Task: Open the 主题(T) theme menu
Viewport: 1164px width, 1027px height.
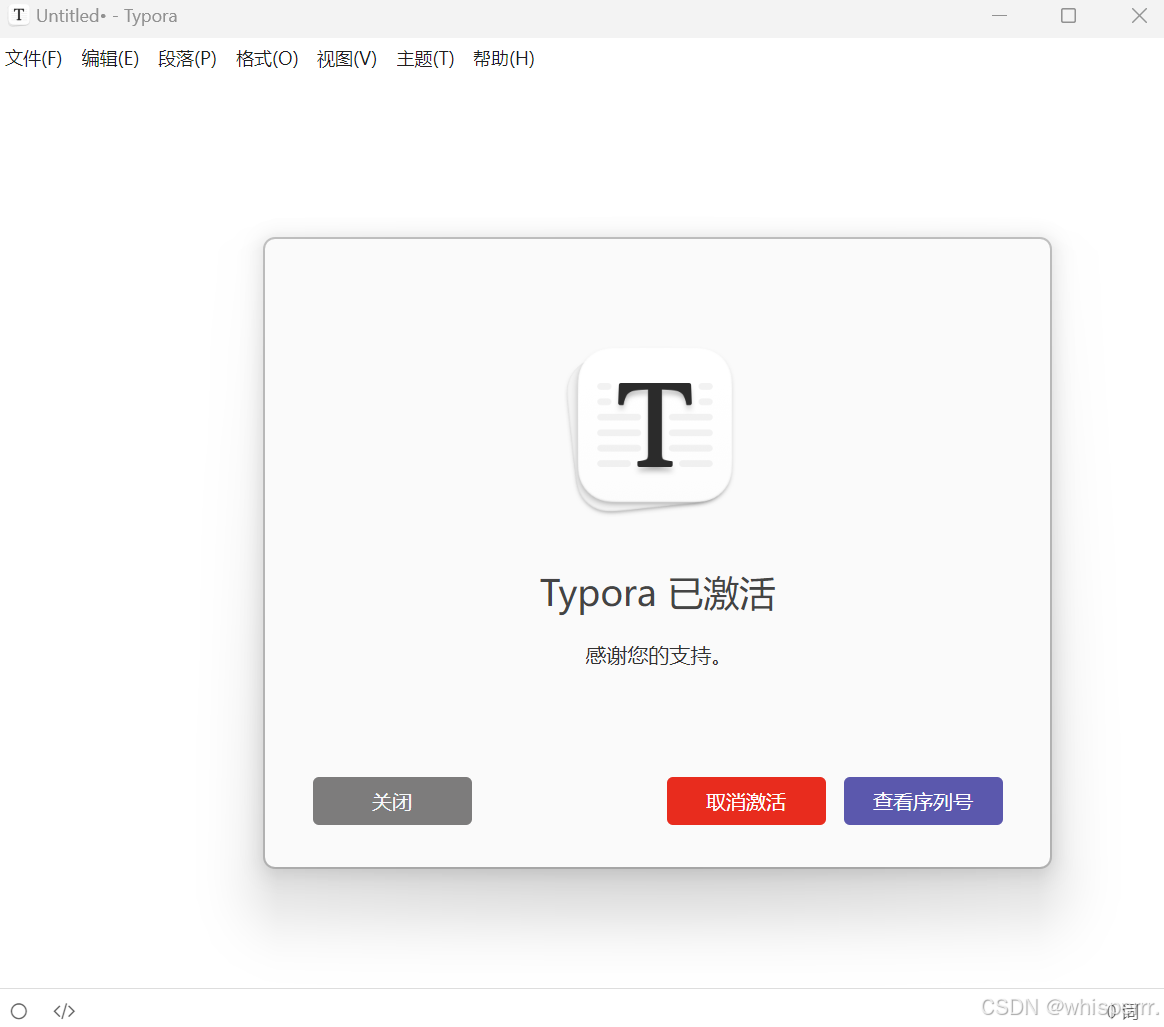Action: (x=425, y=59)
